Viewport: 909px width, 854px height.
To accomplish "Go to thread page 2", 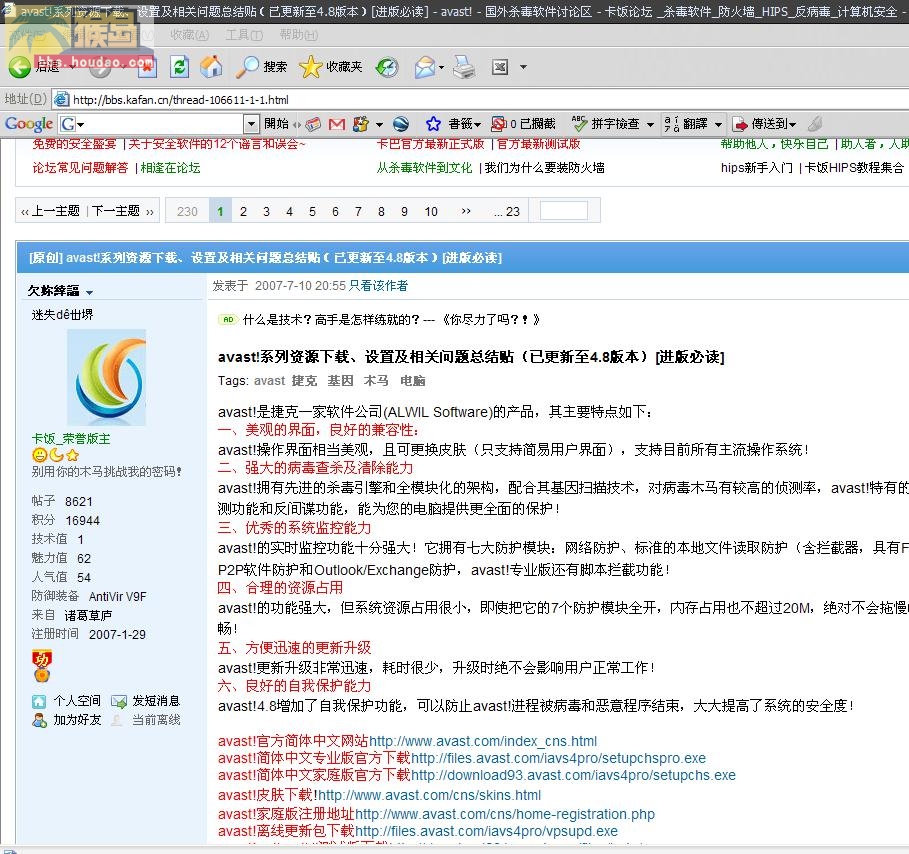I will (243, 212).
